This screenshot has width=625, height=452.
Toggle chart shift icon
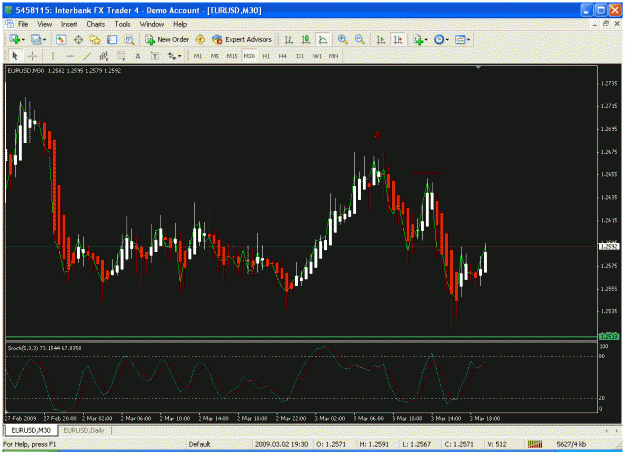pyautogui.click(x=398, y=39)
